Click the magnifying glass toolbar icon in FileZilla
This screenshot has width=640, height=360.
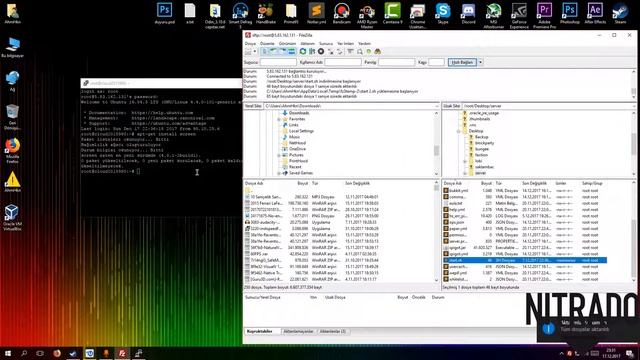360,52
